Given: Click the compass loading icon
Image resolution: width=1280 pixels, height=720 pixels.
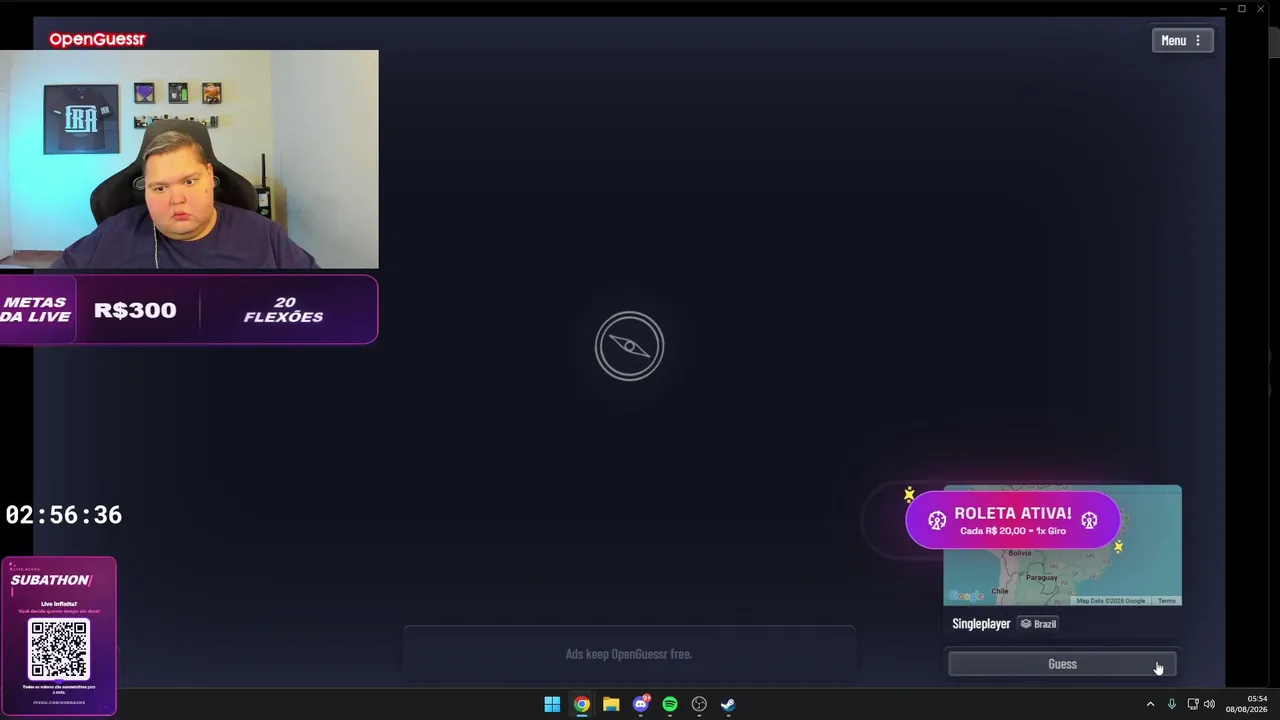Looking at the screenshot, I should tap(629, 346).
